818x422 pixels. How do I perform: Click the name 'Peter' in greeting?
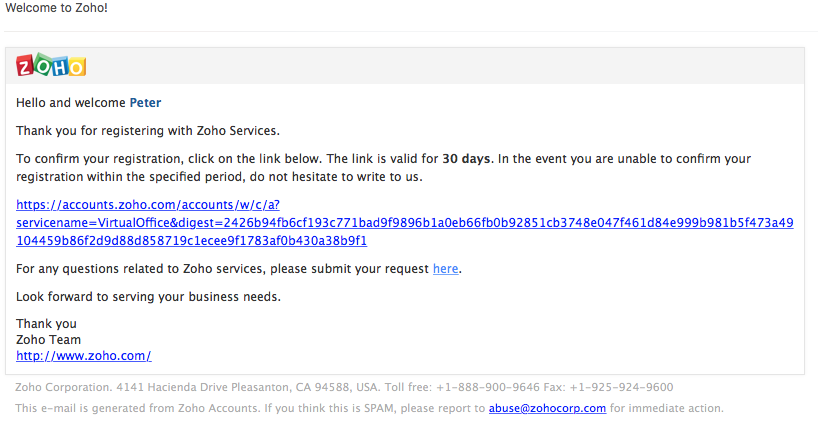click(146, 103)
